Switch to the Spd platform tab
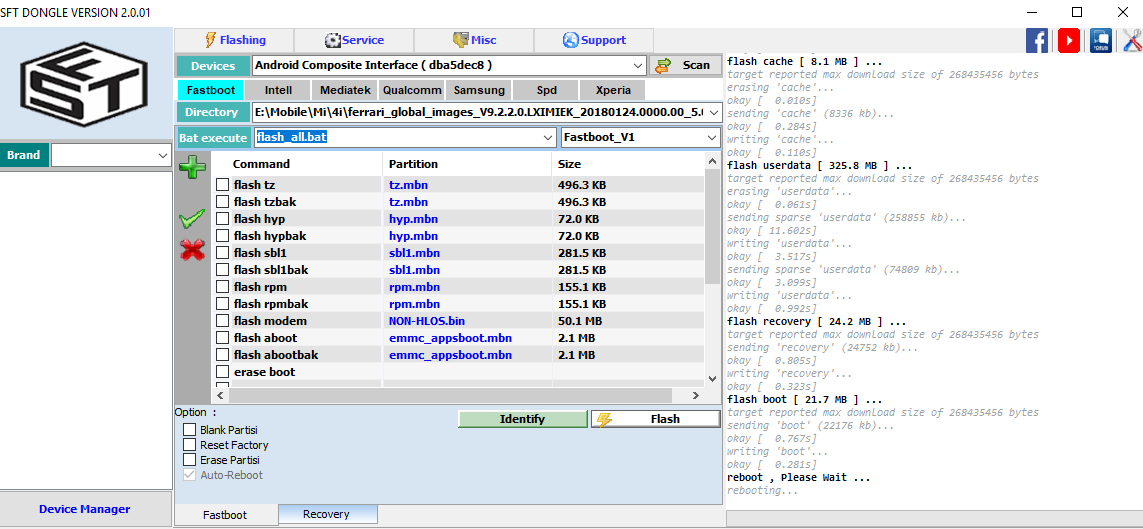This screenshot has height=529, width=1143. pyautogui.click(x=546, y=90)
